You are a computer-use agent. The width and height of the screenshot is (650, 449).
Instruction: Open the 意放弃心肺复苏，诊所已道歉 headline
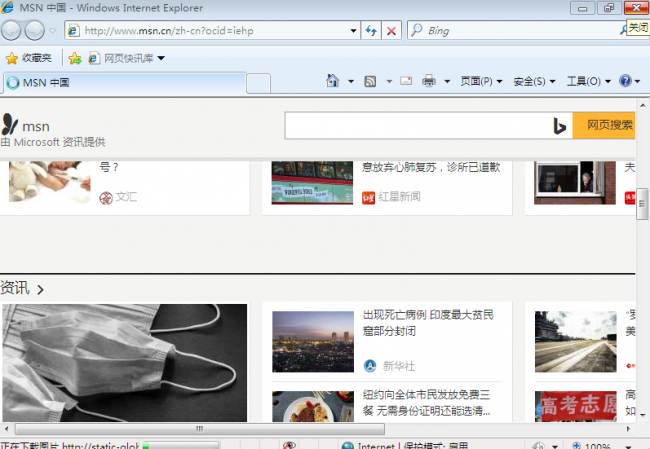point(431,167)
